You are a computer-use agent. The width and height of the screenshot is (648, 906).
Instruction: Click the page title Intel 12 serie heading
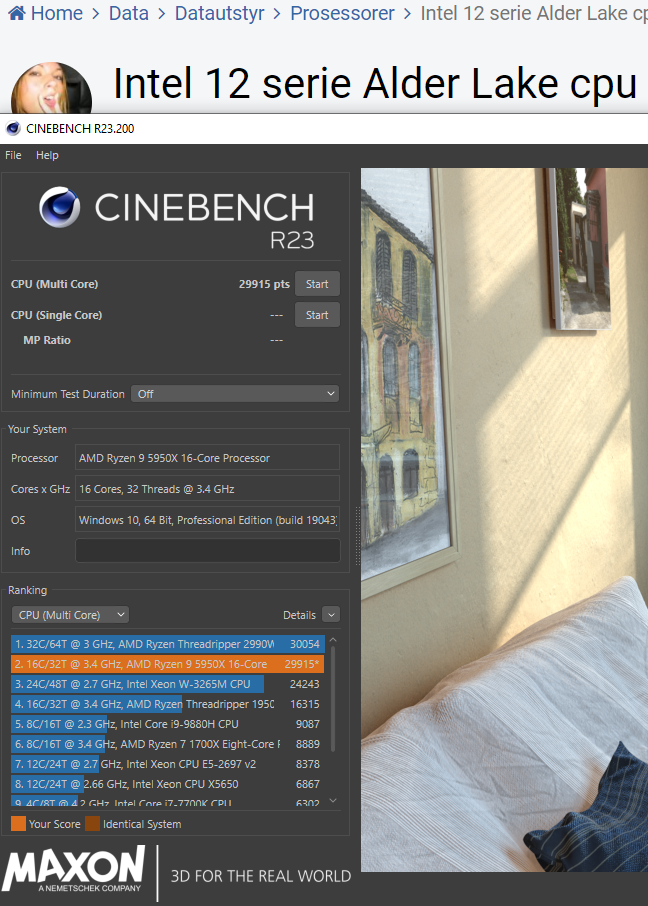point(376,84)
